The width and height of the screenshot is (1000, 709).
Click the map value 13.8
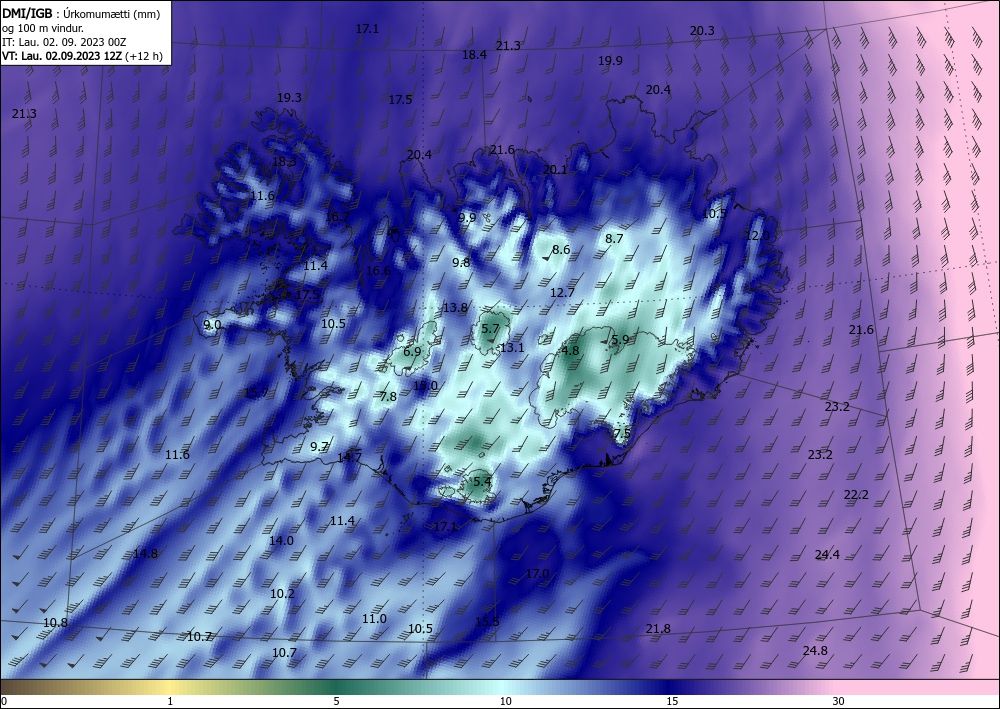(455, 309)
